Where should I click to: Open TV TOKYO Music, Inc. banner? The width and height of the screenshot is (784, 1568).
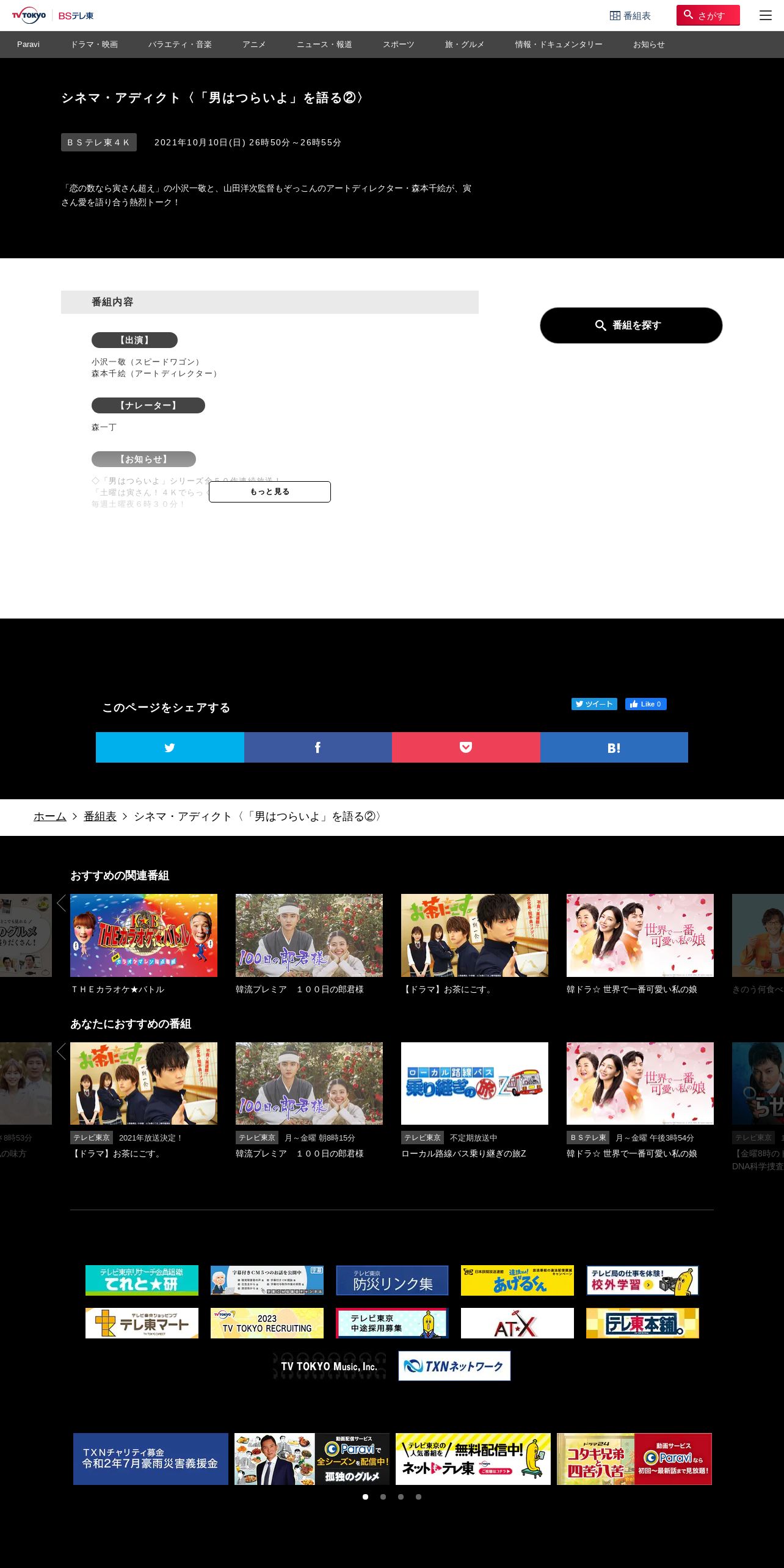point(329,1366)
